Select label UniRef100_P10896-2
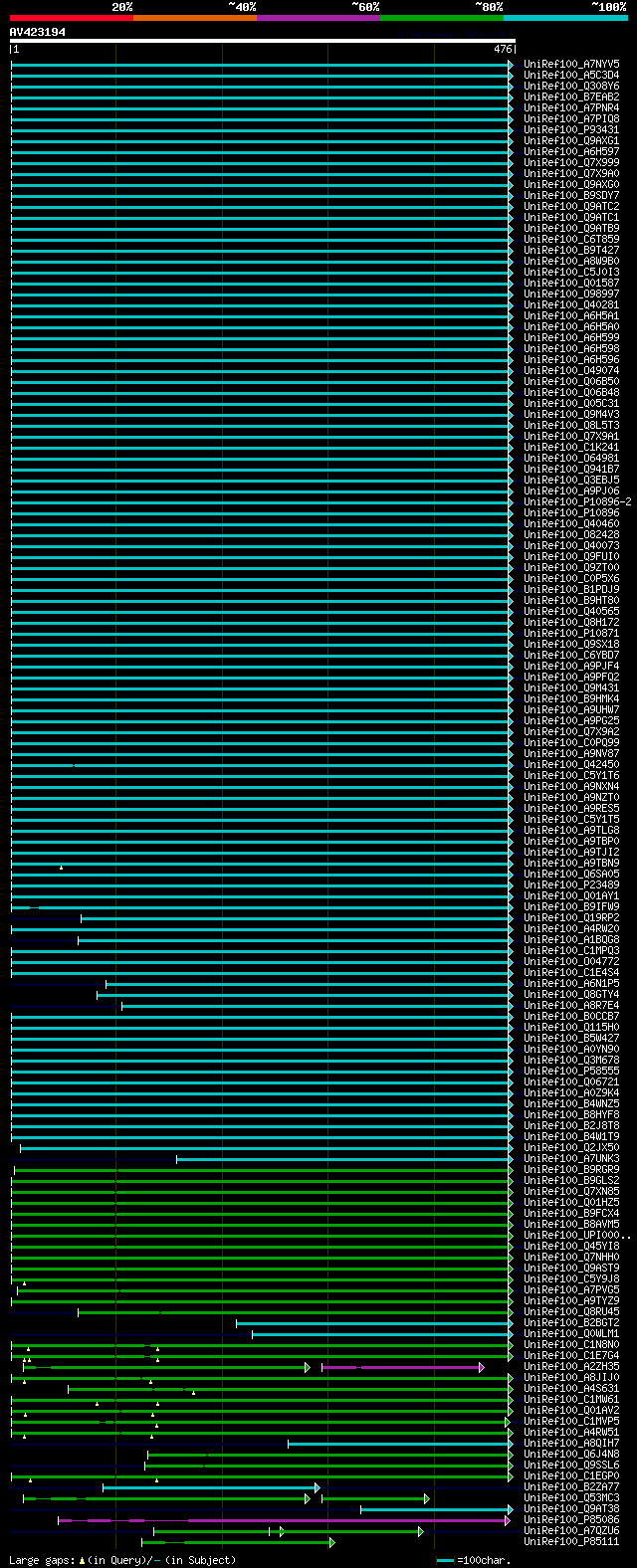Screen dimensions: 637x1568 577,501
